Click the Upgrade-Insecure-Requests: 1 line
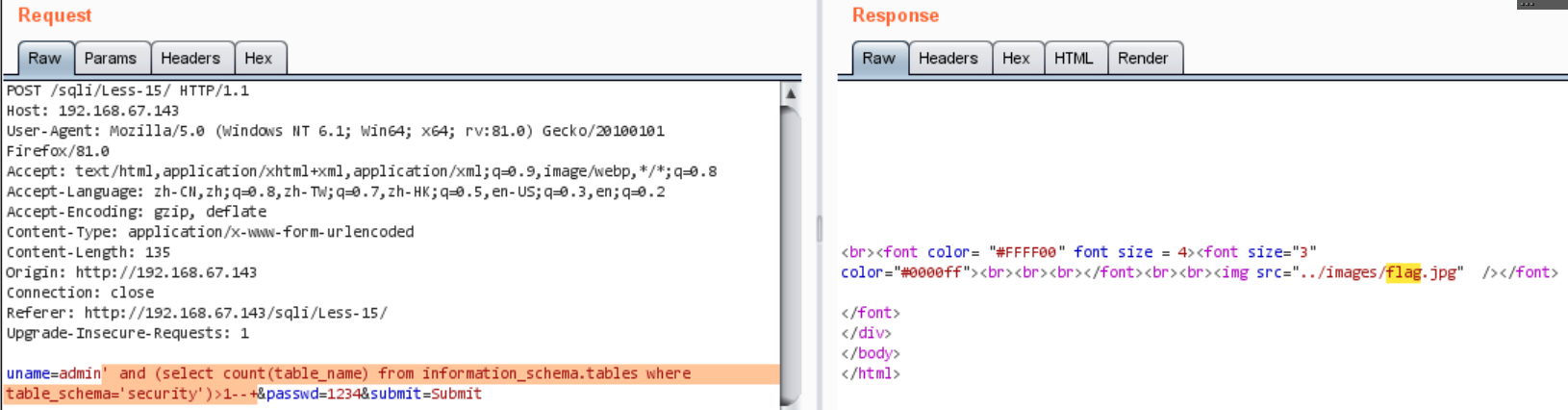Viewport: 1568px width, 410px height. pos(128,333)
